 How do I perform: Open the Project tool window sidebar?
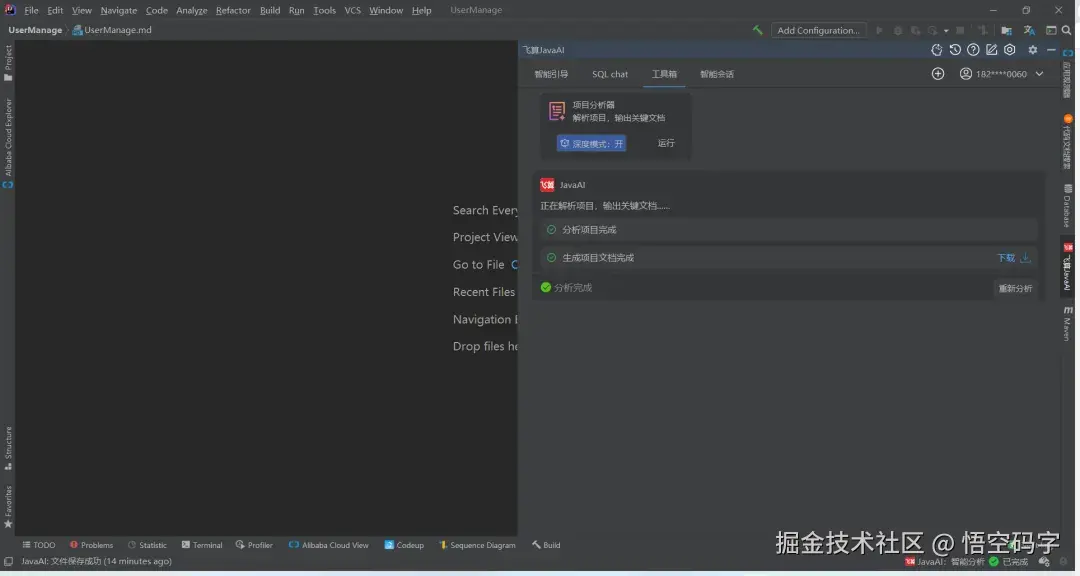[8, 63]
